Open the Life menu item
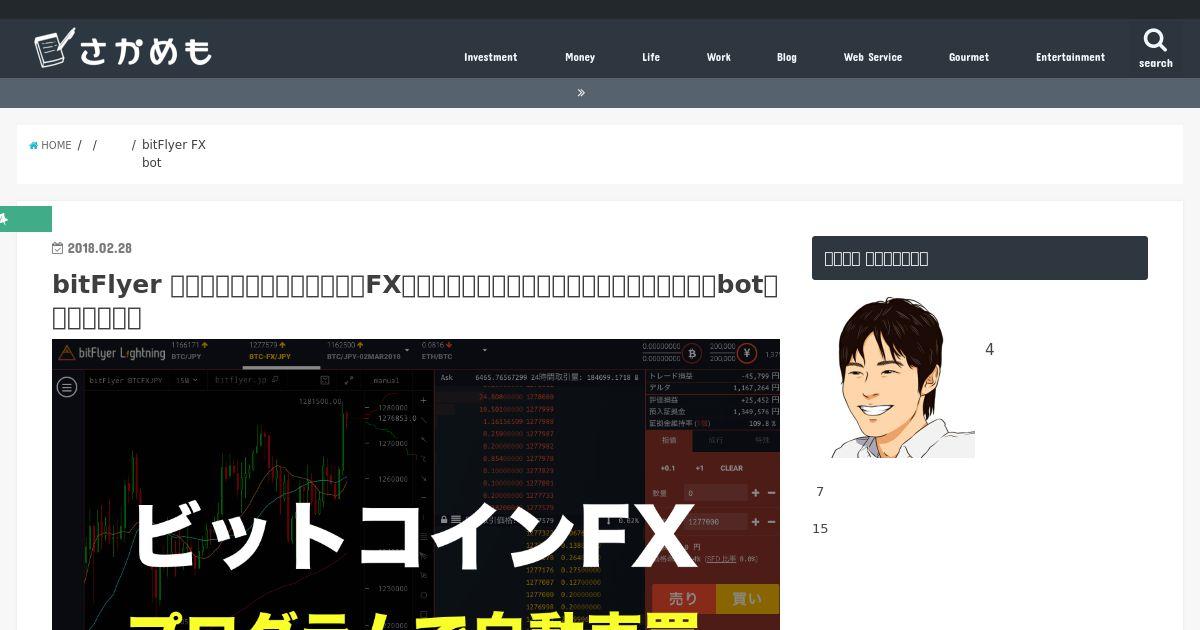1200x630 pixels. click(651, 57)
